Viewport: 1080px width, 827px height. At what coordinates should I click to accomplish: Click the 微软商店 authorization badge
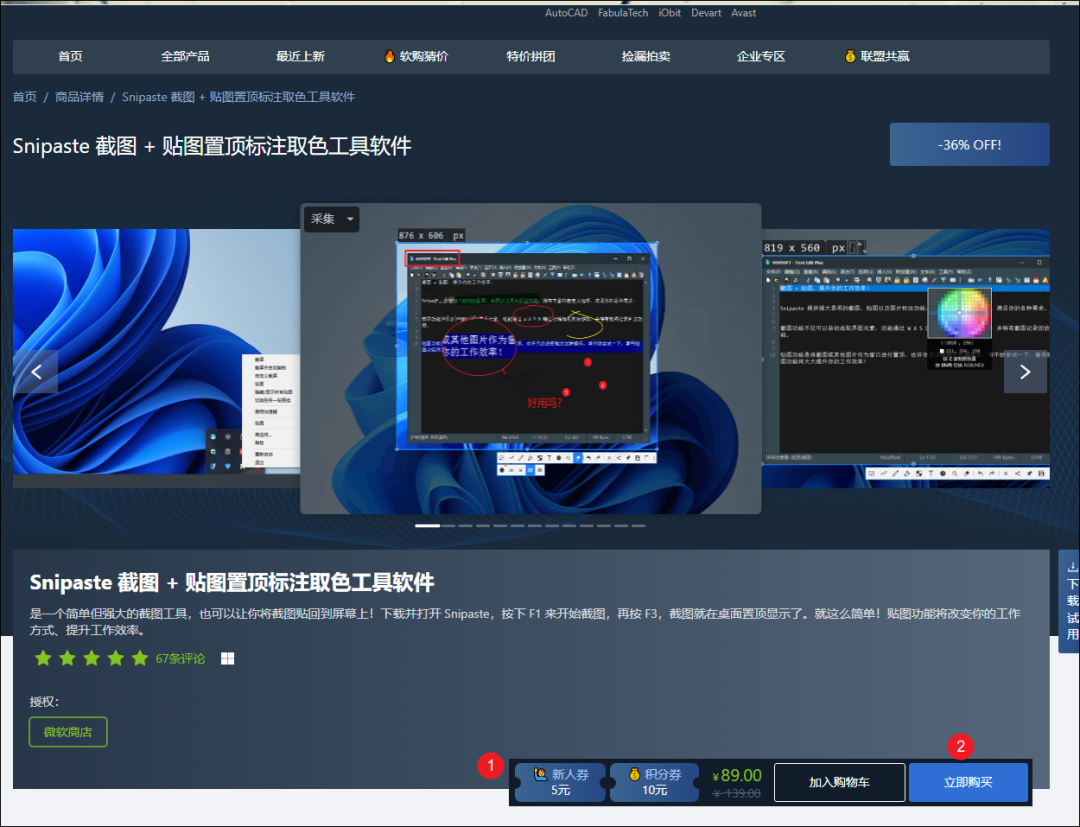(67, 732)
